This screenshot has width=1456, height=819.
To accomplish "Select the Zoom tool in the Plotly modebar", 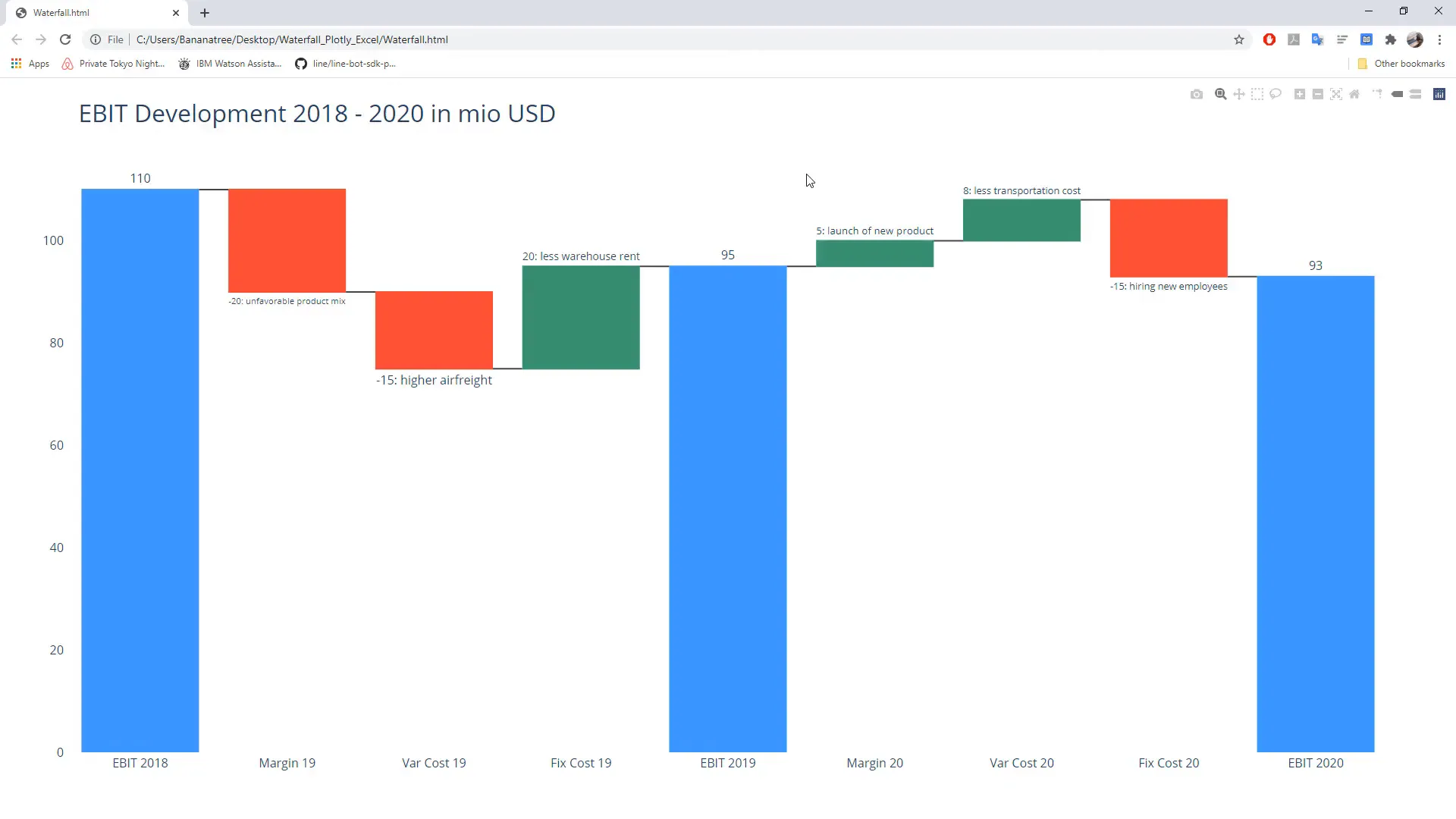I will (x=1220, y=94).
